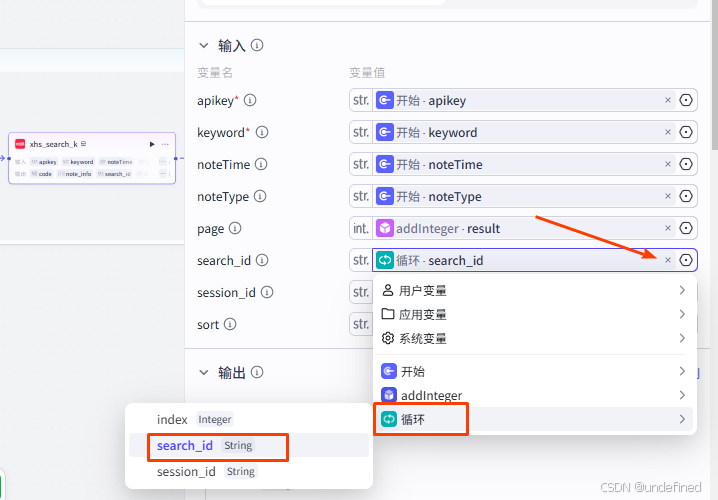Open the str type dropdown for apikey
718x500 pixels.
click(361, 100)
